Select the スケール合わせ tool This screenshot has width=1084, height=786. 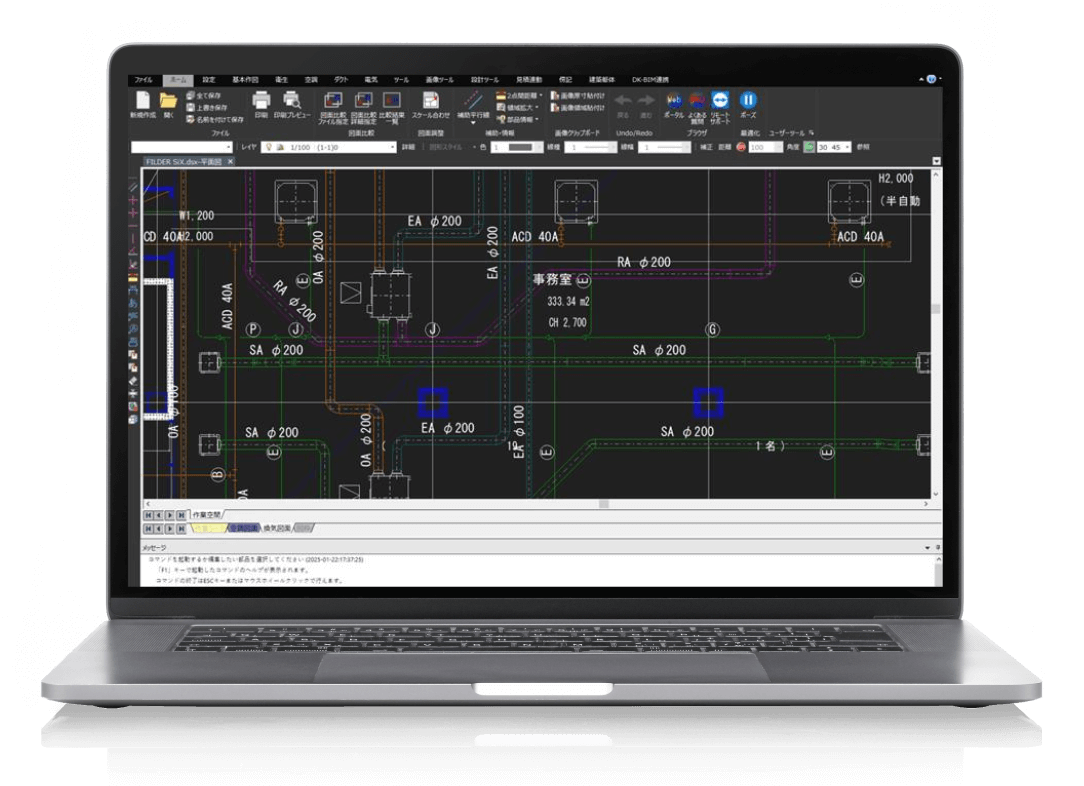[430, 103]
